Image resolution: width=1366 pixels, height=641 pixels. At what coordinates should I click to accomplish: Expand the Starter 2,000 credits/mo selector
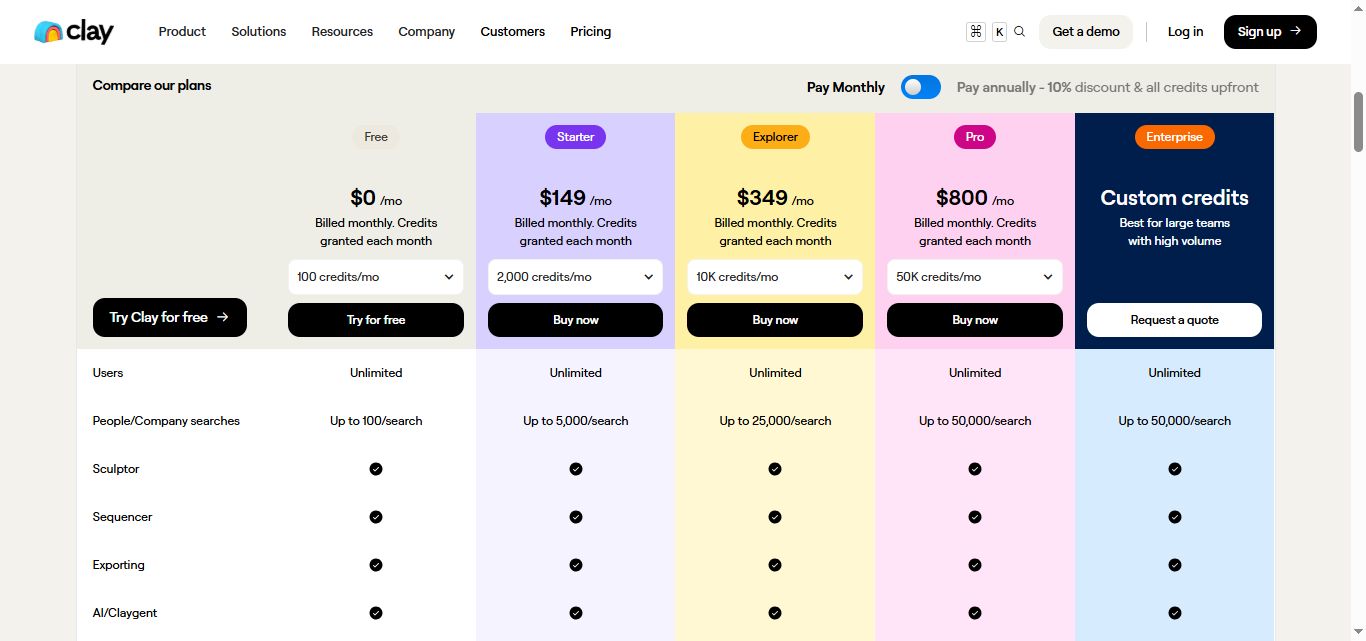coord(575,276)
